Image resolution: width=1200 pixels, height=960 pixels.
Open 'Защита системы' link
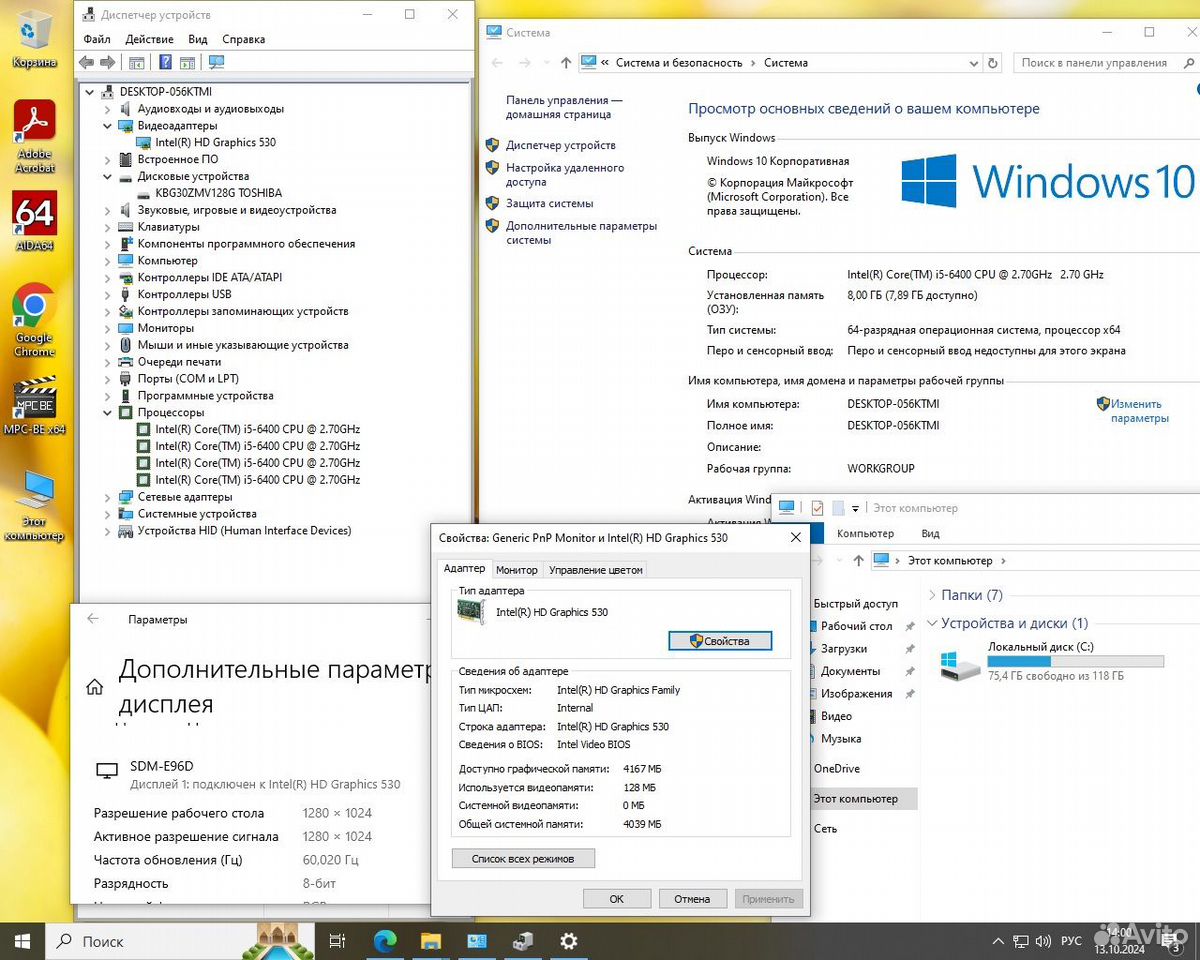click(550, 203)
